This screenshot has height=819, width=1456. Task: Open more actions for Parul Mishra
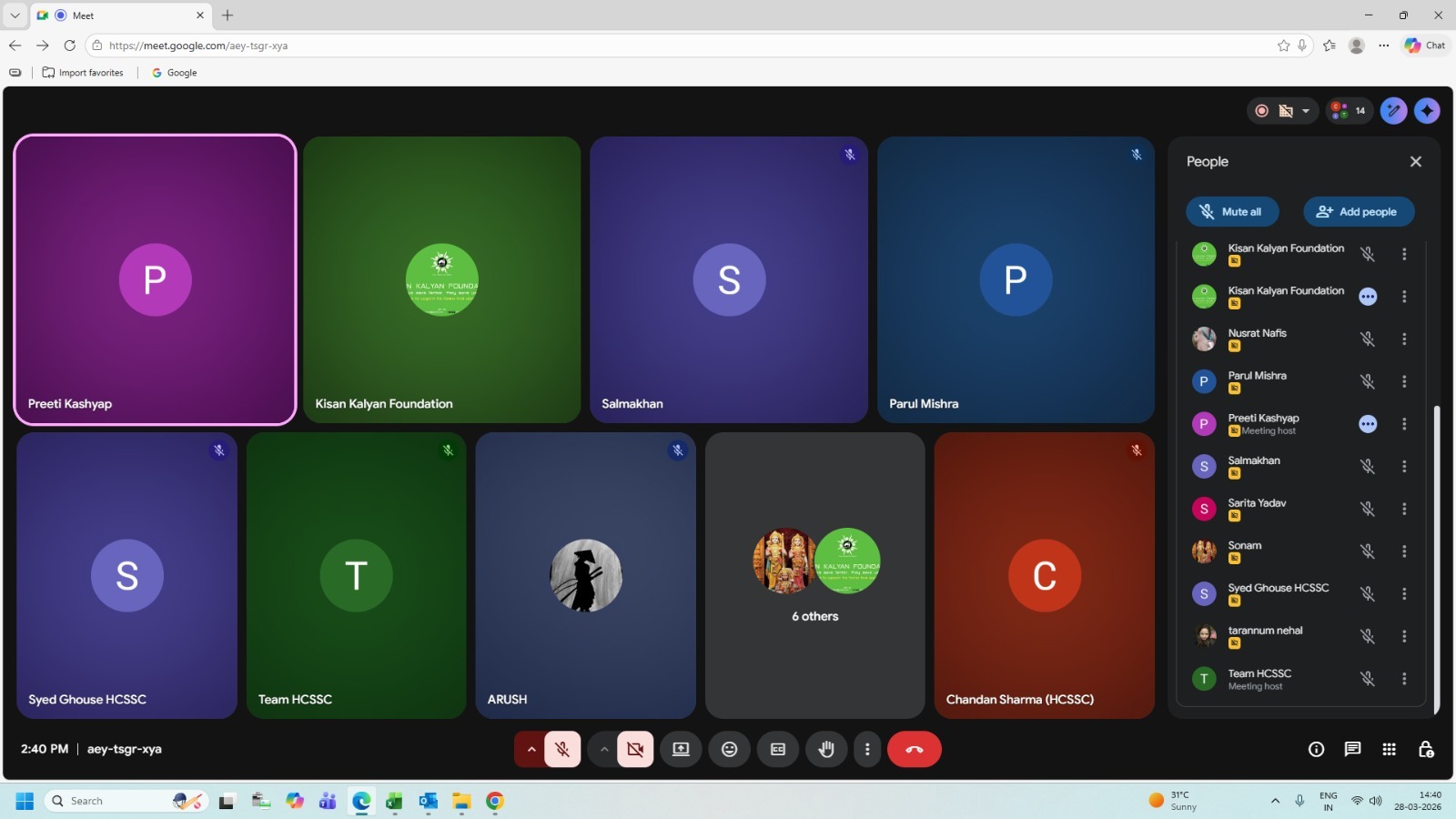coord(1404,381)
